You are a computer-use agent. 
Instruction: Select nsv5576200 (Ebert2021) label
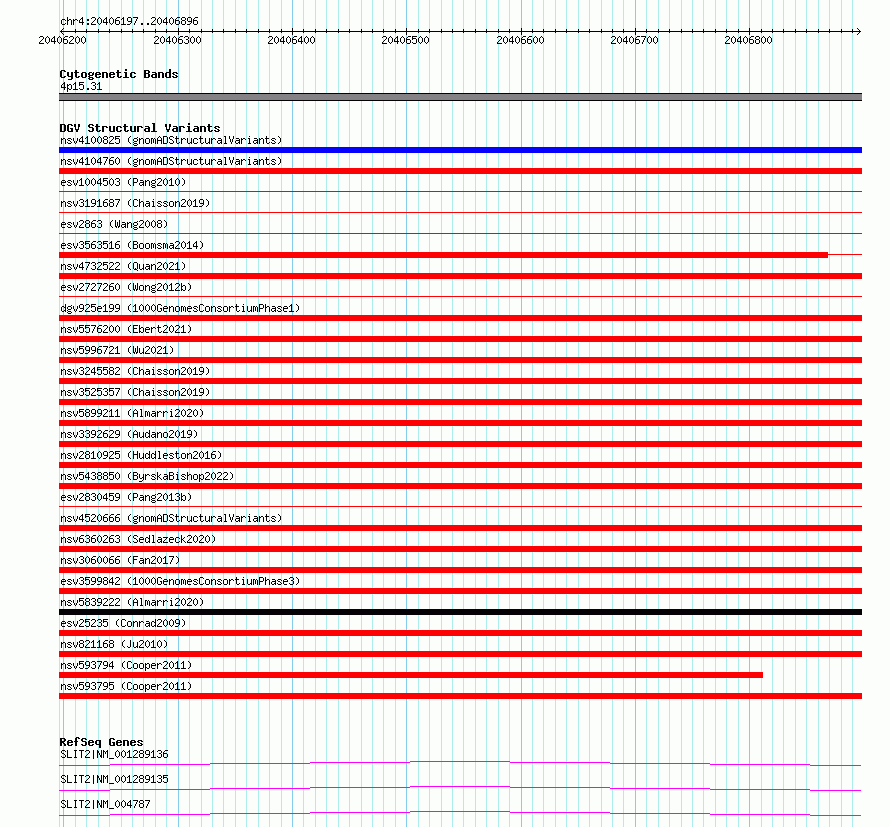126,329
